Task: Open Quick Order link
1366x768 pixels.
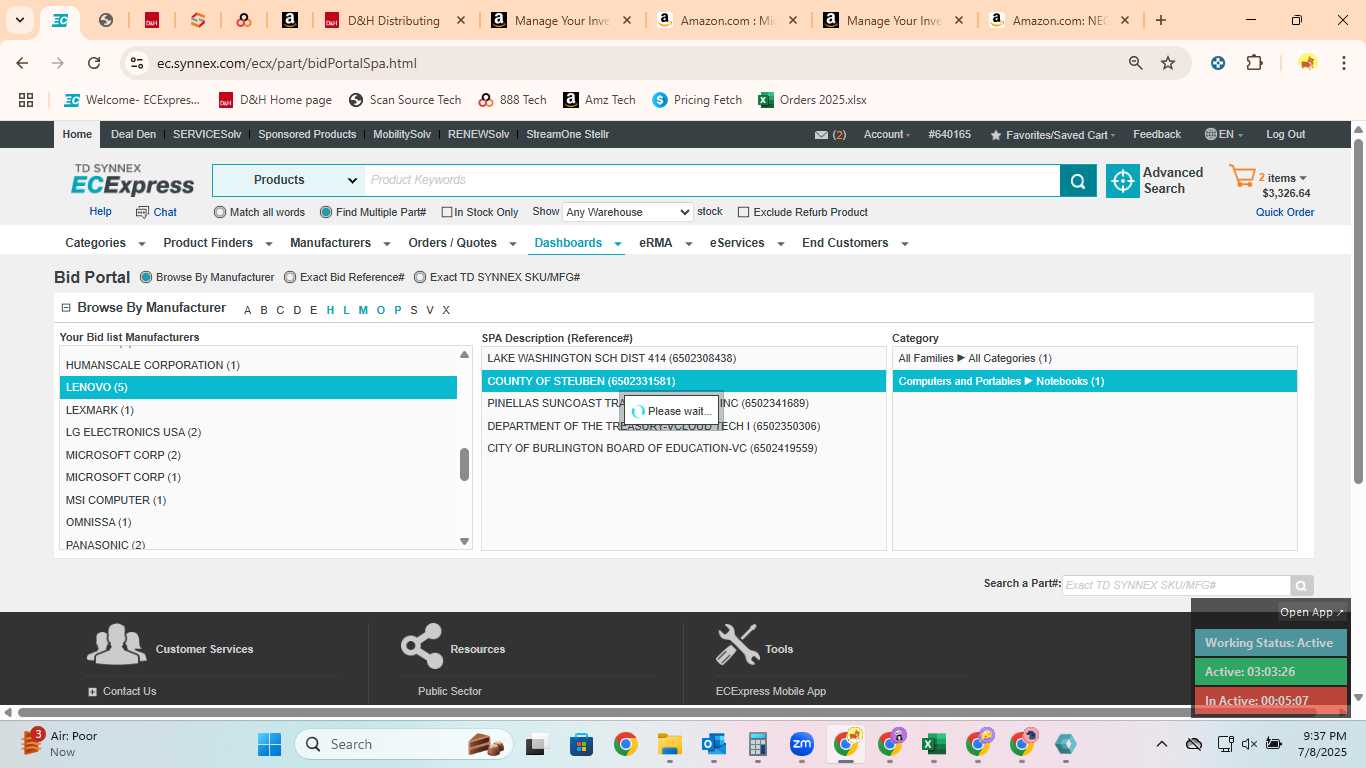Action: click(x=1284, y=212)
